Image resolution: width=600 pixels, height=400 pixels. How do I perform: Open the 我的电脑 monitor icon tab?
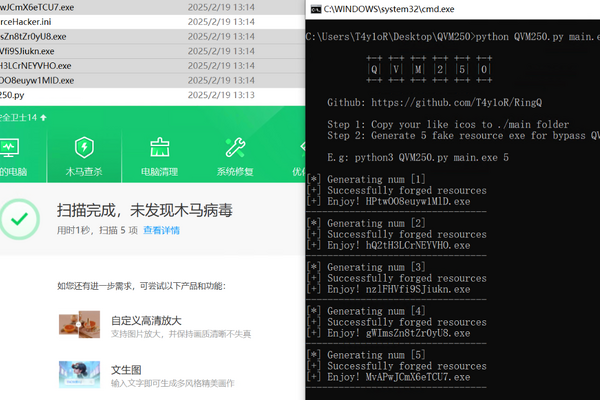[9, 148]
